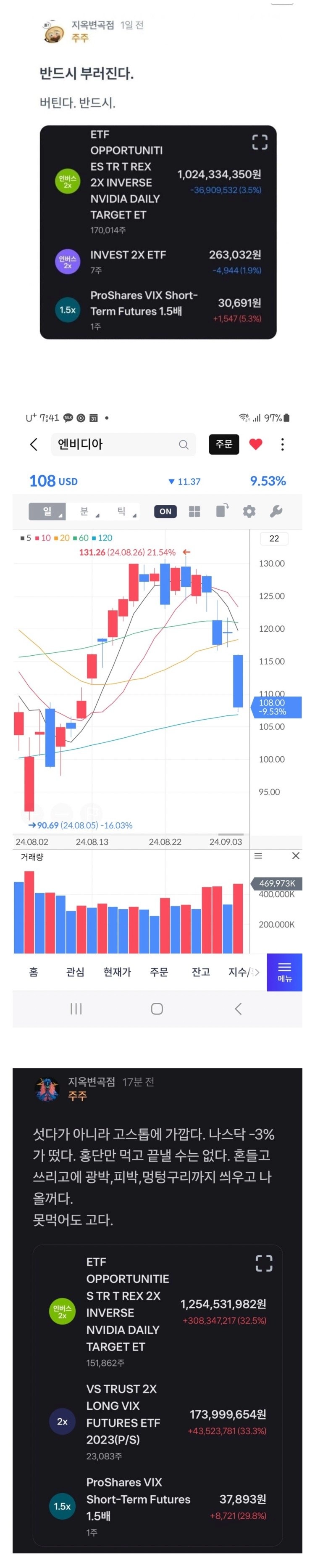The width and height of the screenshot is (315, 1568).
Task: Tap the Android home navigation button
Action: (x=157, y=1009)
